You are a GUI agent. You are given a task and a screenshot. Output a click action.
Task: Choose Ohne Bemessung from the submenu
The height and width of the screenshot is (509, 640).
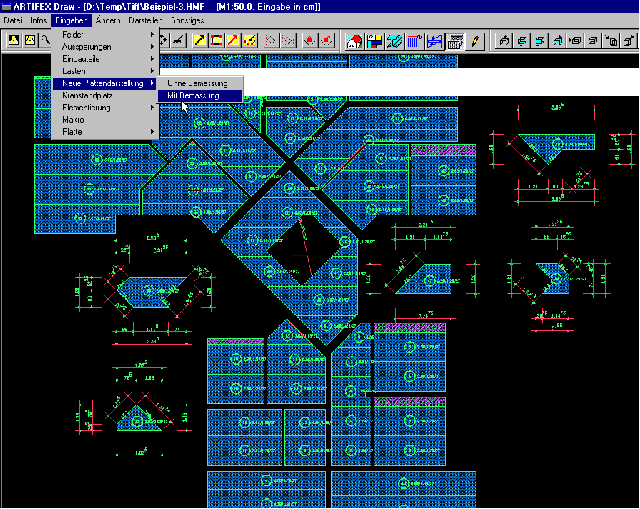click(x=198, y=83)
